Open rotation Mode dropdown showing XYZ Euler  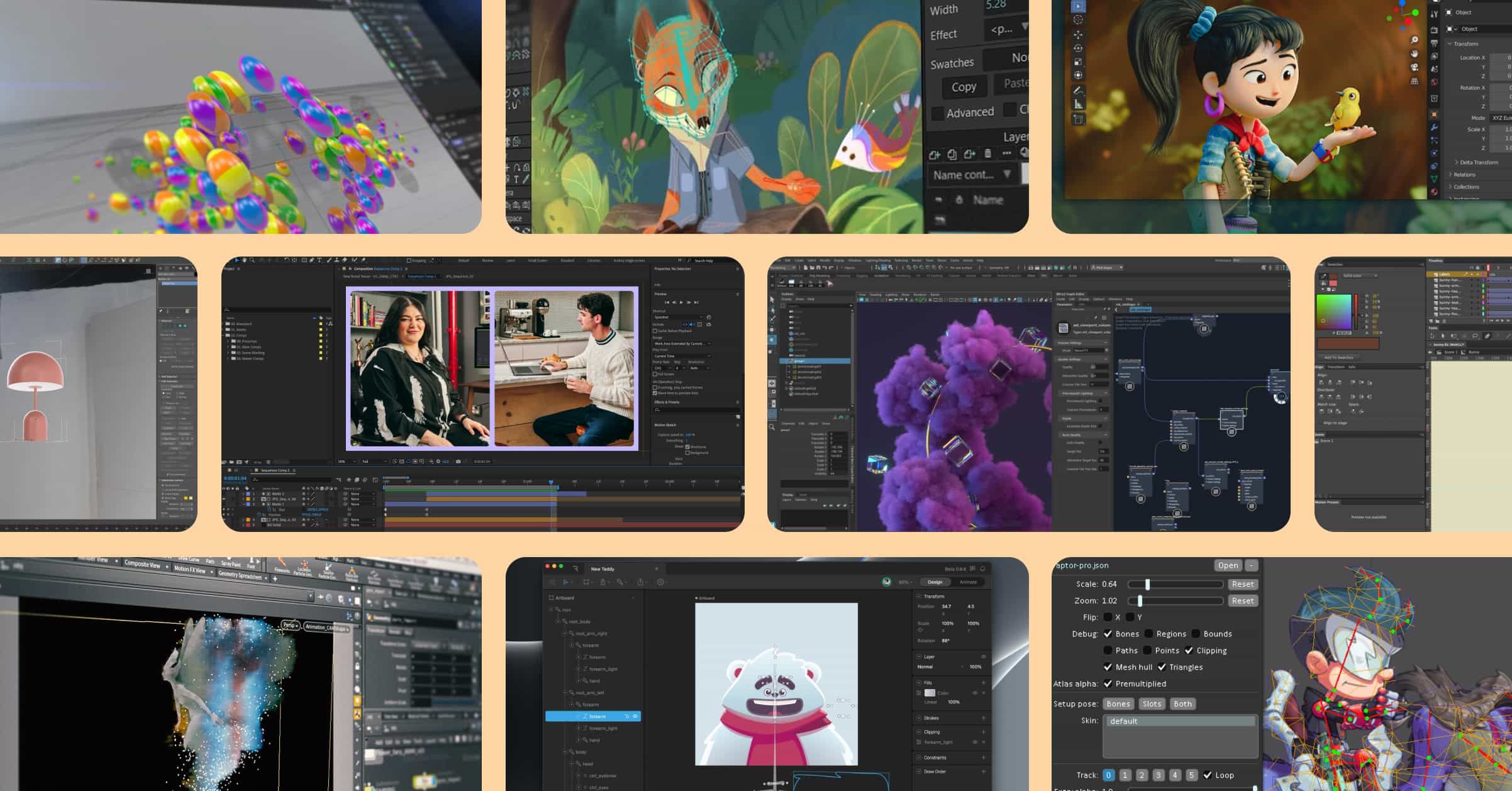click(x=1500, y=118)
